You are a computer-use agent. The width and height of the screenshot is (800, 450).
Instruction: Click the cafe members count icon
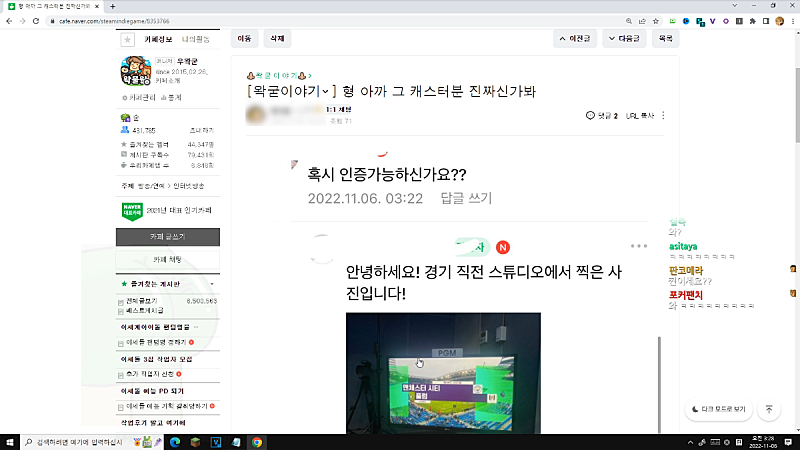pyautogui.click(x=125, y=130)
